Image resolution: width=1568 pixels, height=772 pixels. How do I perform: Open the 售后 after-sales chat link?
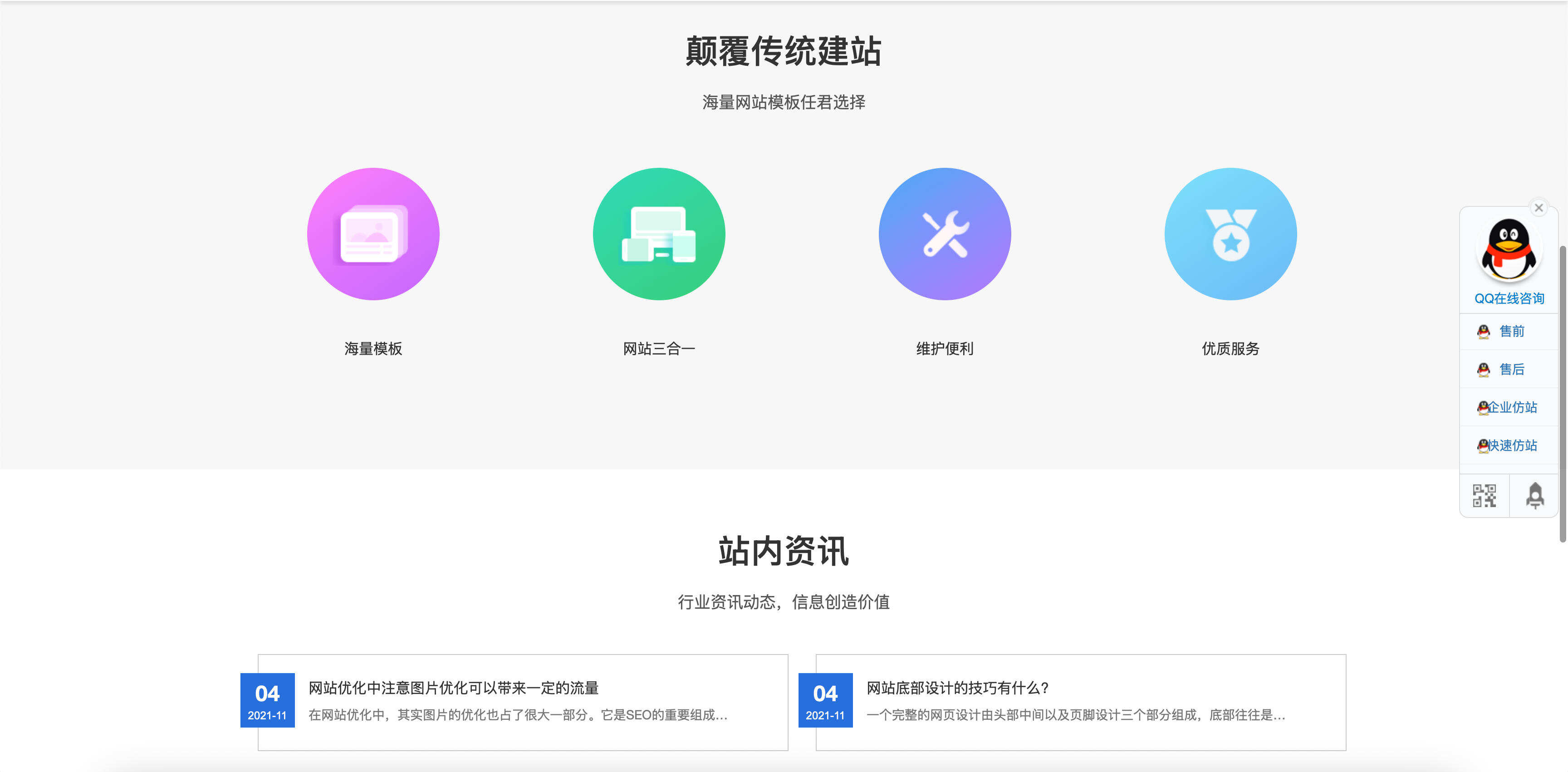[x=1514, y=369]
